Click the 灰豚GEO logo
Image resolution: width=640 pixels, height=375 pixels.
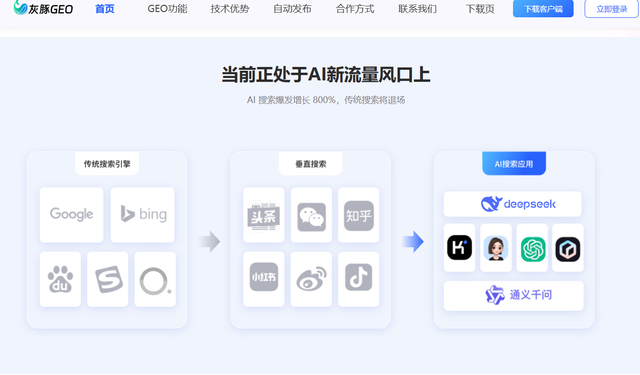click(x=43, y=8)
